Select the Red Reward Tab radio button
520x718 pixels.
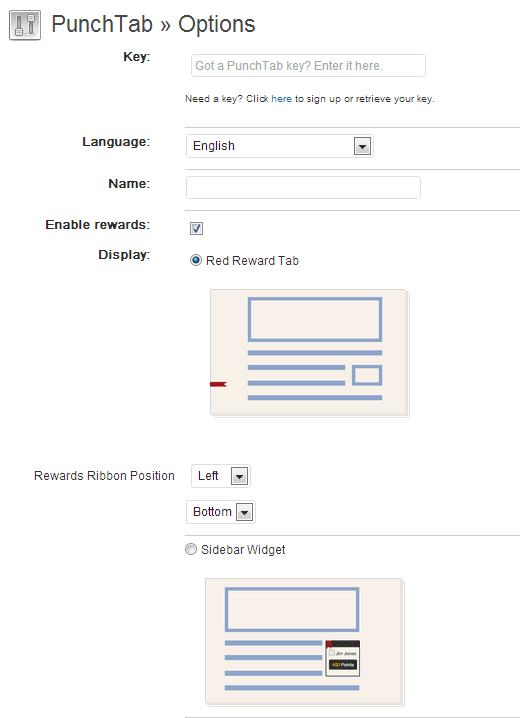pyautogui.click(x=196, y=260)
